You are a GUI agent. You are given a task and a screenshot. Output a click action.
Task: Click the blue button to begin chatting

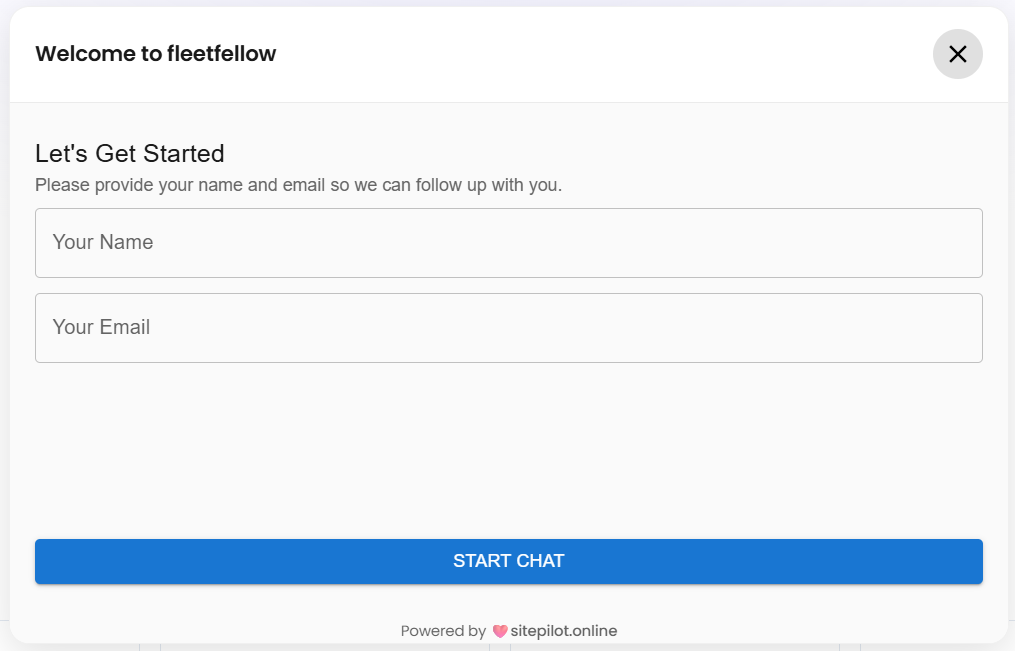point(508,561)
